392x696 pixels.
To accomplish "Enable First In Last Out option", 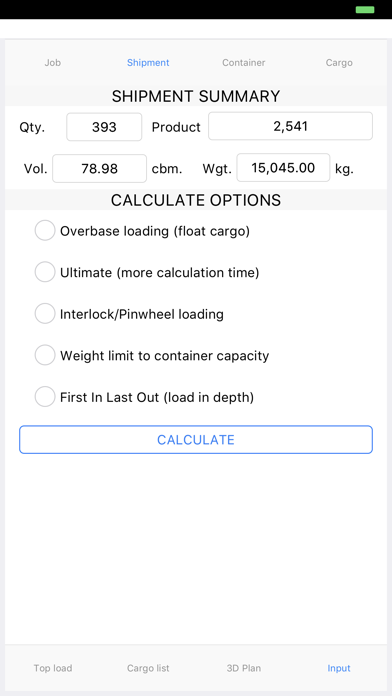I will [45, 397].
